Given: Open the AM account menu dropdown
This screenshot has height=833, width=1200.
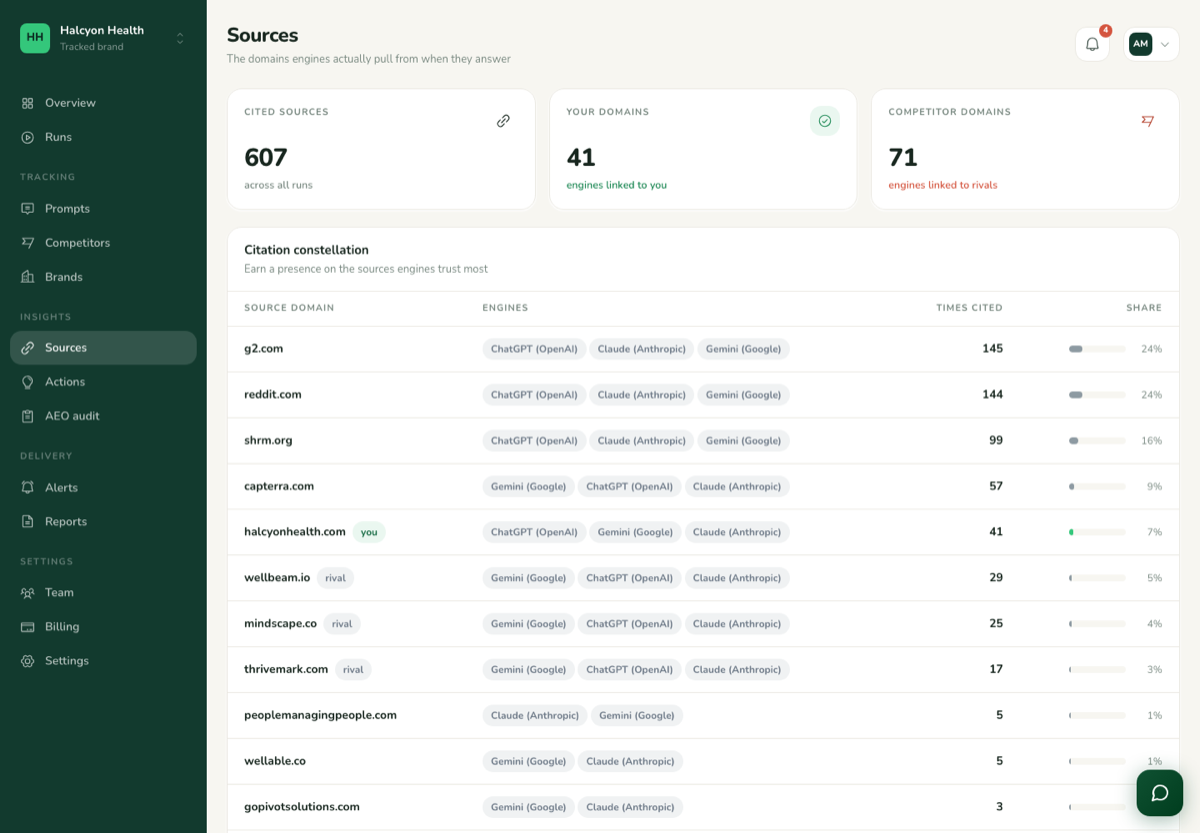Looking at the screenshot, I should [1151, 44].
